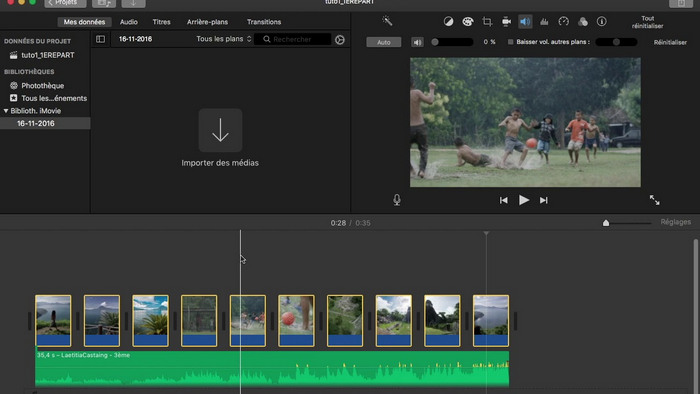Image resolution: width=700 pixels, height=394 pixels.
Task: Click the Auto volume button
Action: (383, 42)
